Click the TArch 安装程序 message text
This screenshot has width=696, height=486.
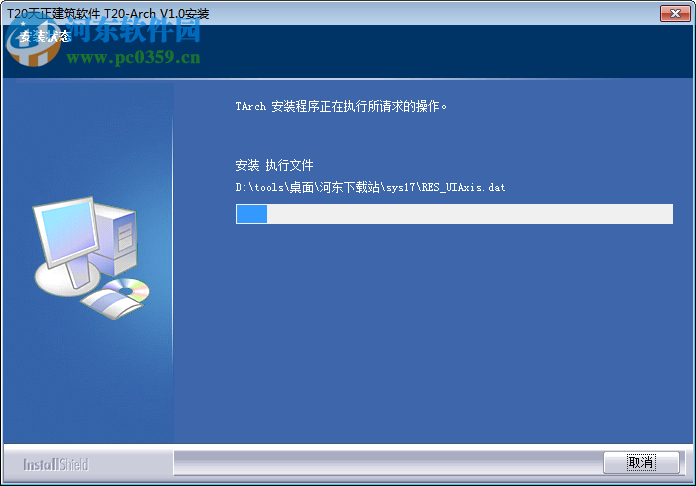(x=341, y=106)
